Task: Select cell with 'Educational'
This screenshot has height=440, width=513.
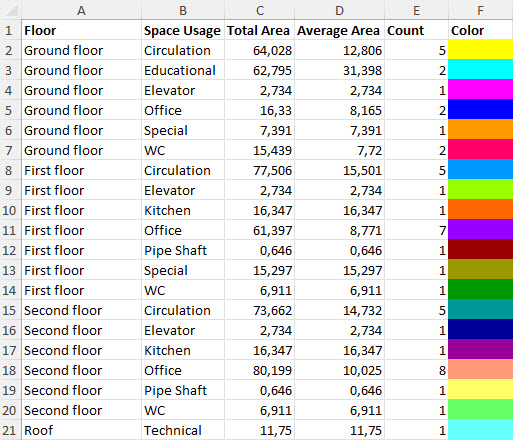Action: pyautogui.click(x=183, y=70)
